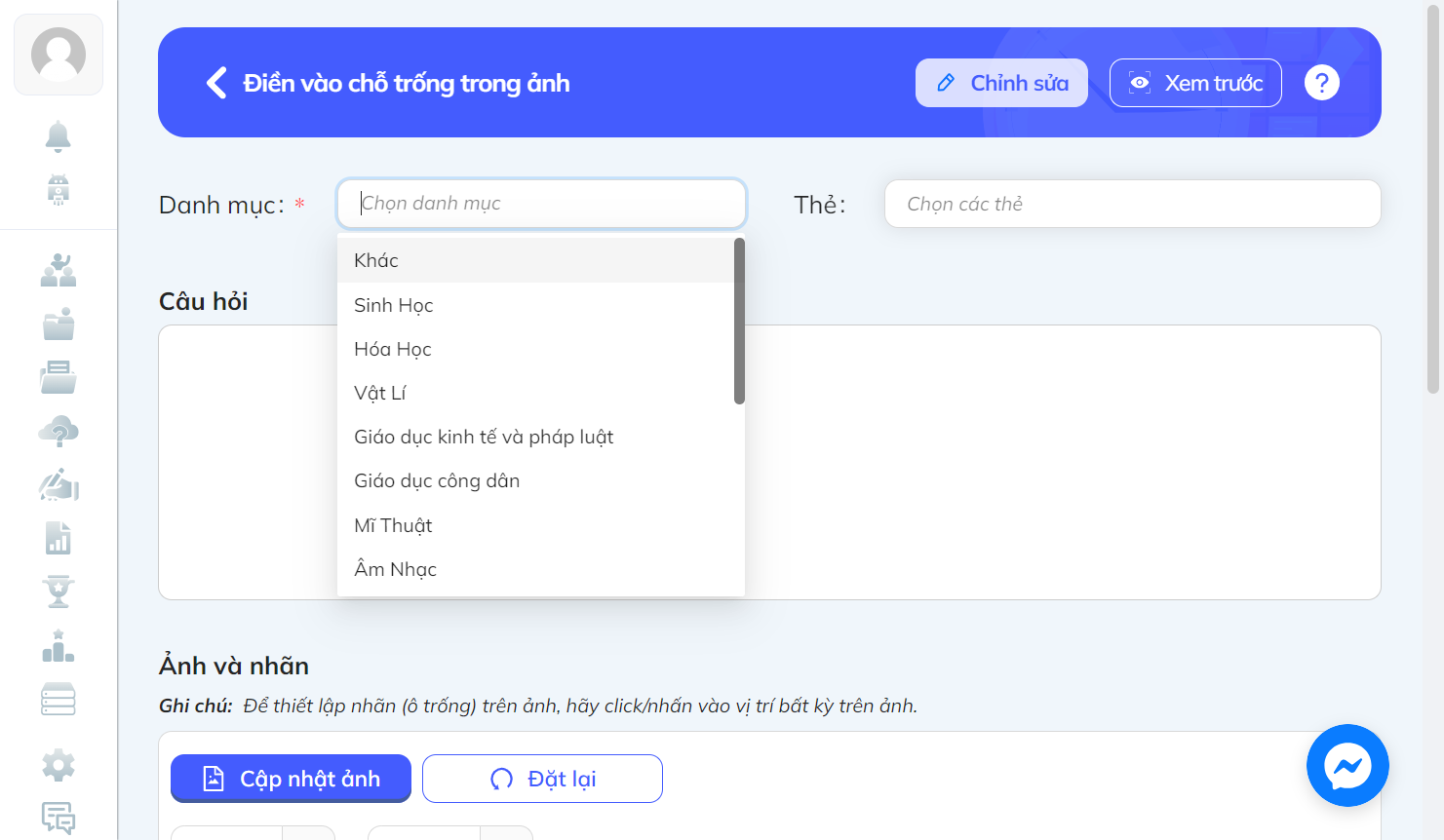This screenshot has width=1444, height=840.
Task: Open the user profile avatar
Action: (59, 55)
